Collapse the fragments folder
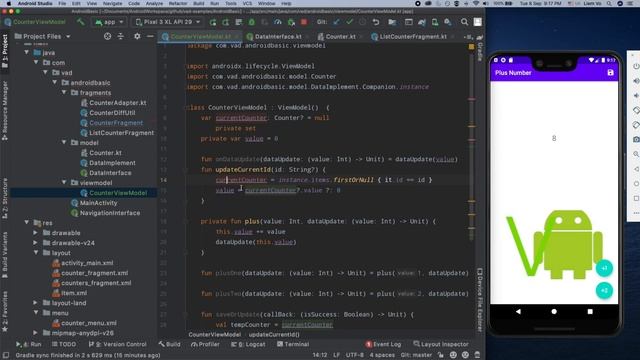The width and height of the screenshot is (640, 360). click(64, 93)
